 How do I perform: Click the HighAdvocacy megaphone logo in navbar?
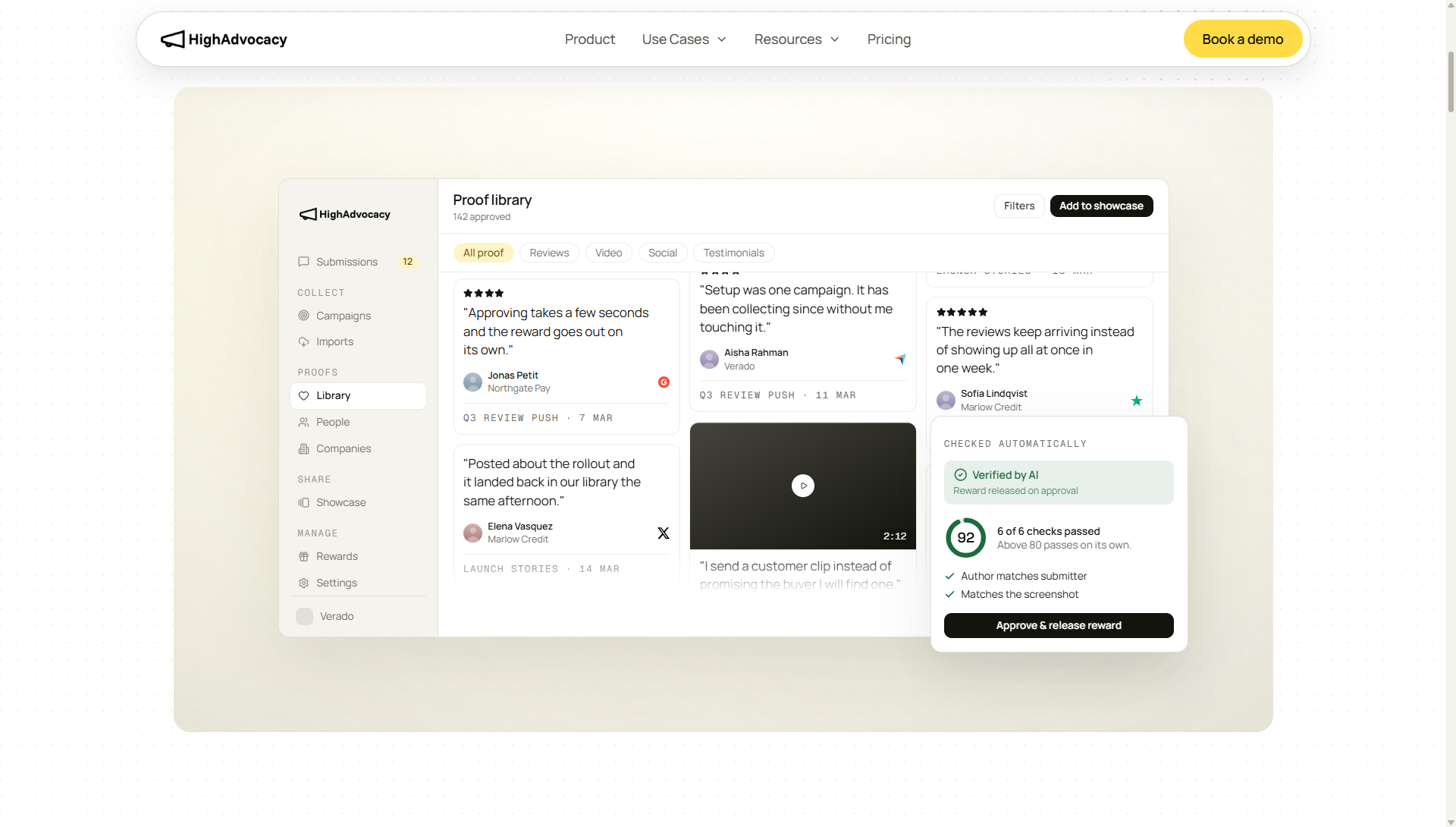pyautogui.click(x=173, y=39)
